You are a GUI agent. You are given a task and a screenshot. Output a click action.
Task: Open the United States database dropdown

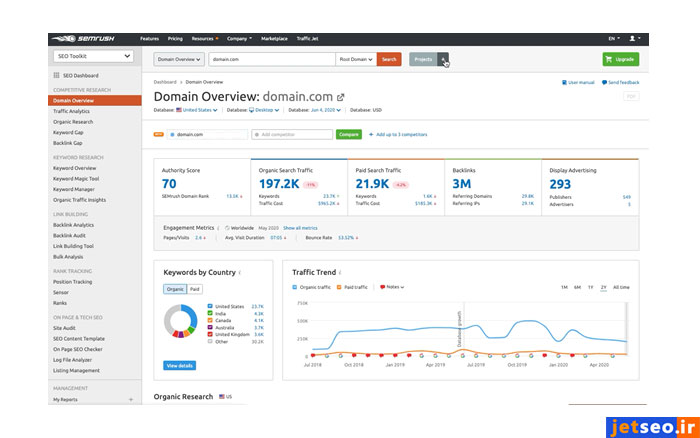pos(197,110)
